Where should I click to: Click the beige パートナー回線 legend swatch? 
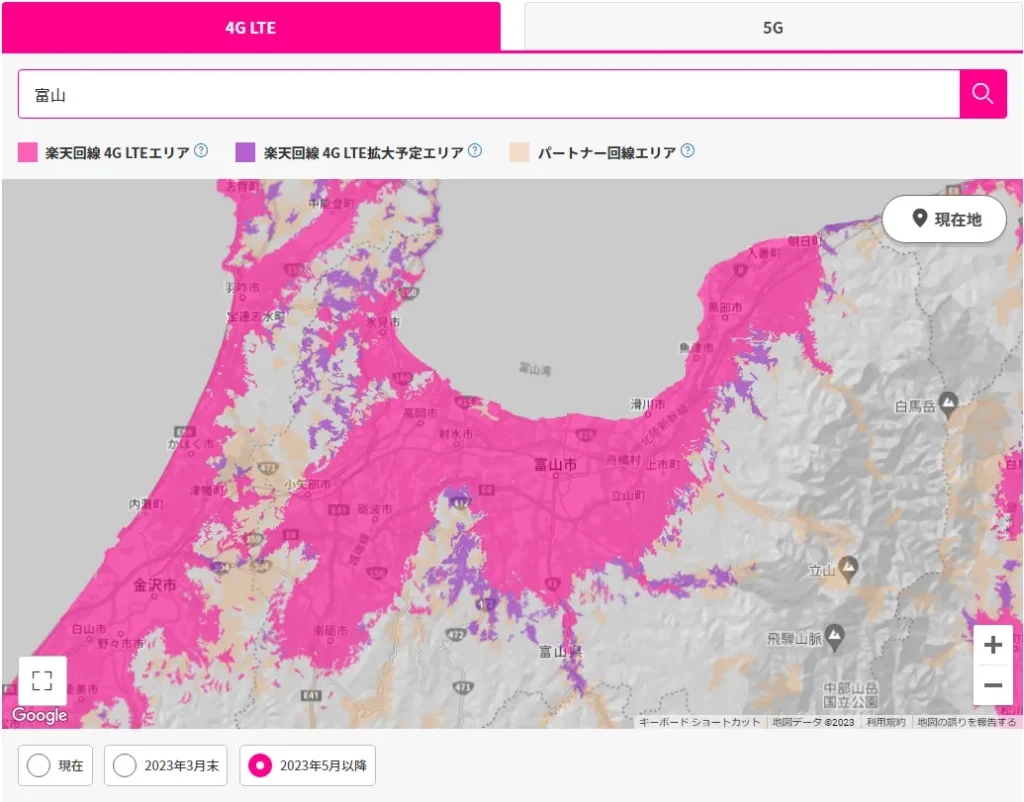(x=519, y=152)
